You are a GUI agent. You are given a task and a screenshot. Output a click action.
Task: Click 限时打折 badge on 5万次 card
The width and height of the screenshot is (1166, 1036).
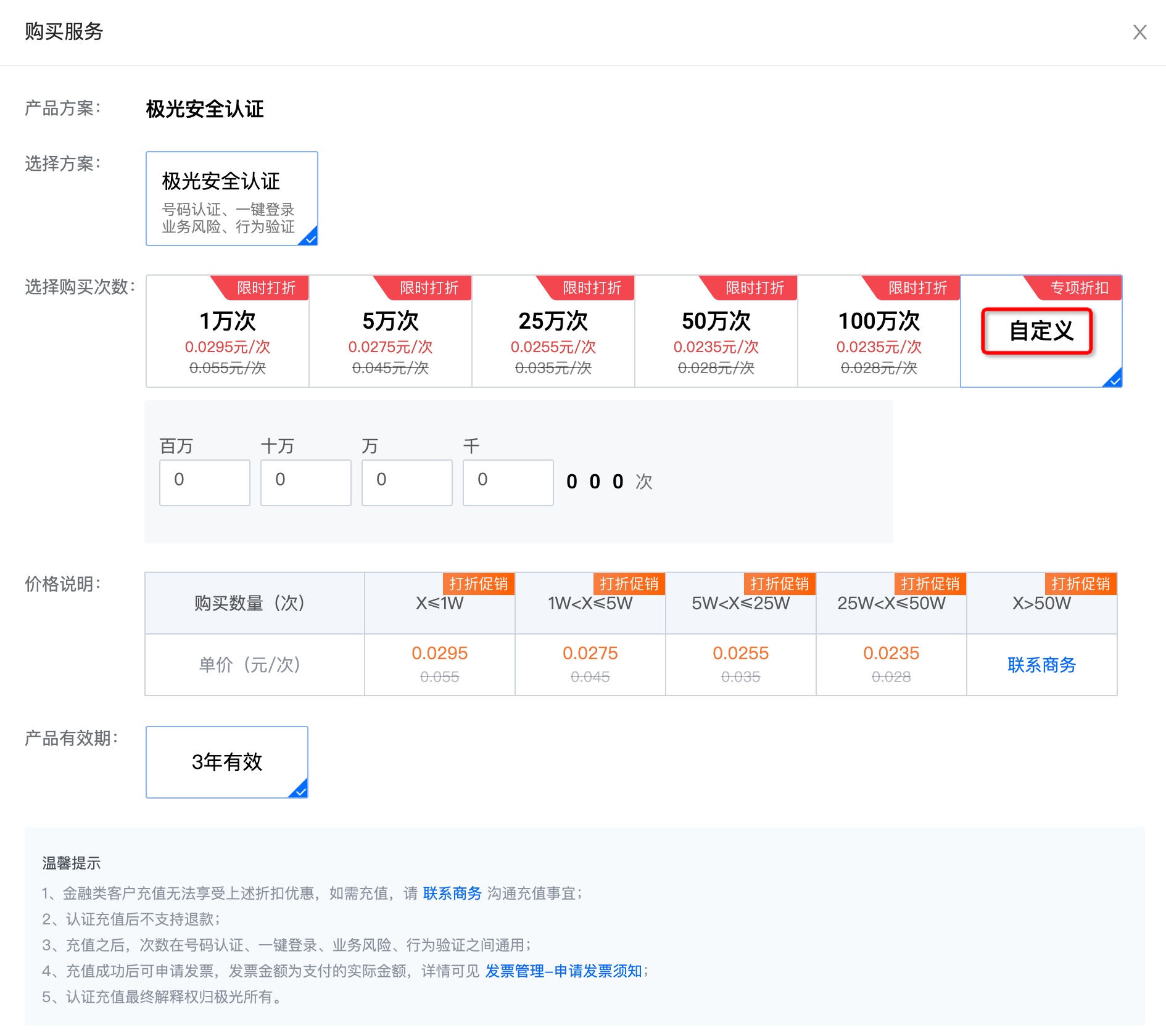tap(423, 287)
